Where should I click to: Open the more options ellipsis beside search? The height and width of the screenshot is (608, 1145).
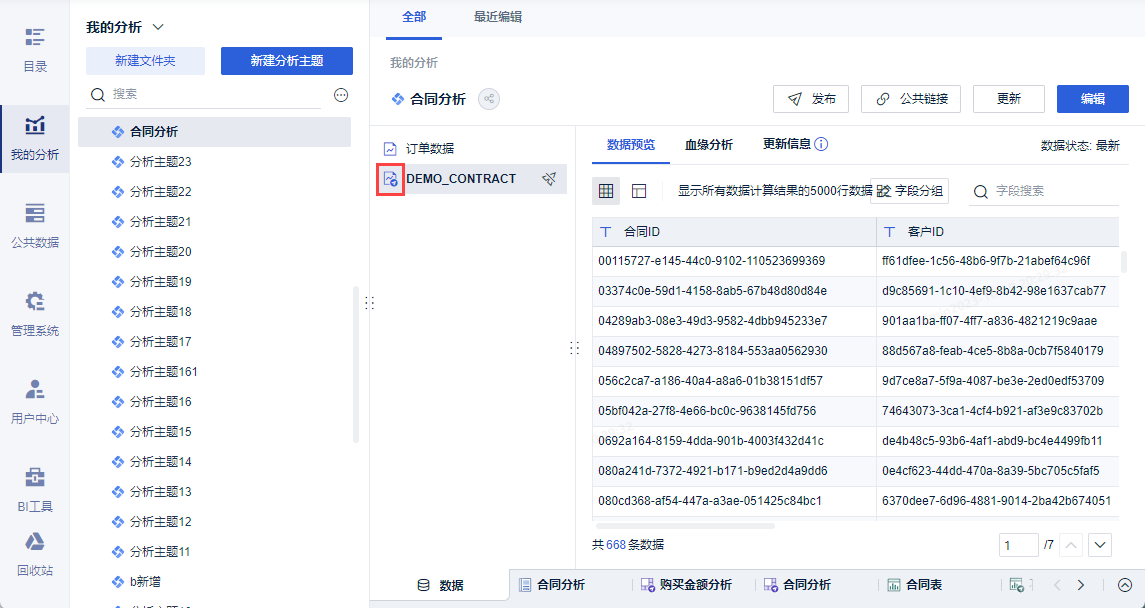coord(341,95)
